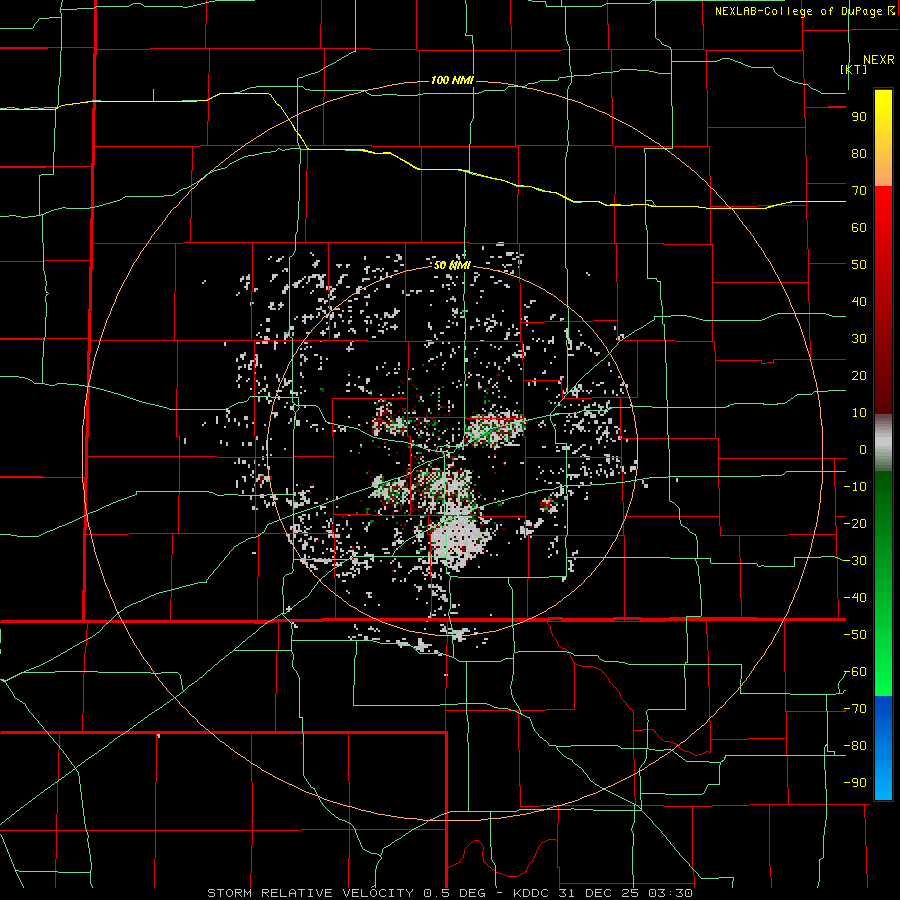Select the 20 value on the velocity scale

pos(859,376)
